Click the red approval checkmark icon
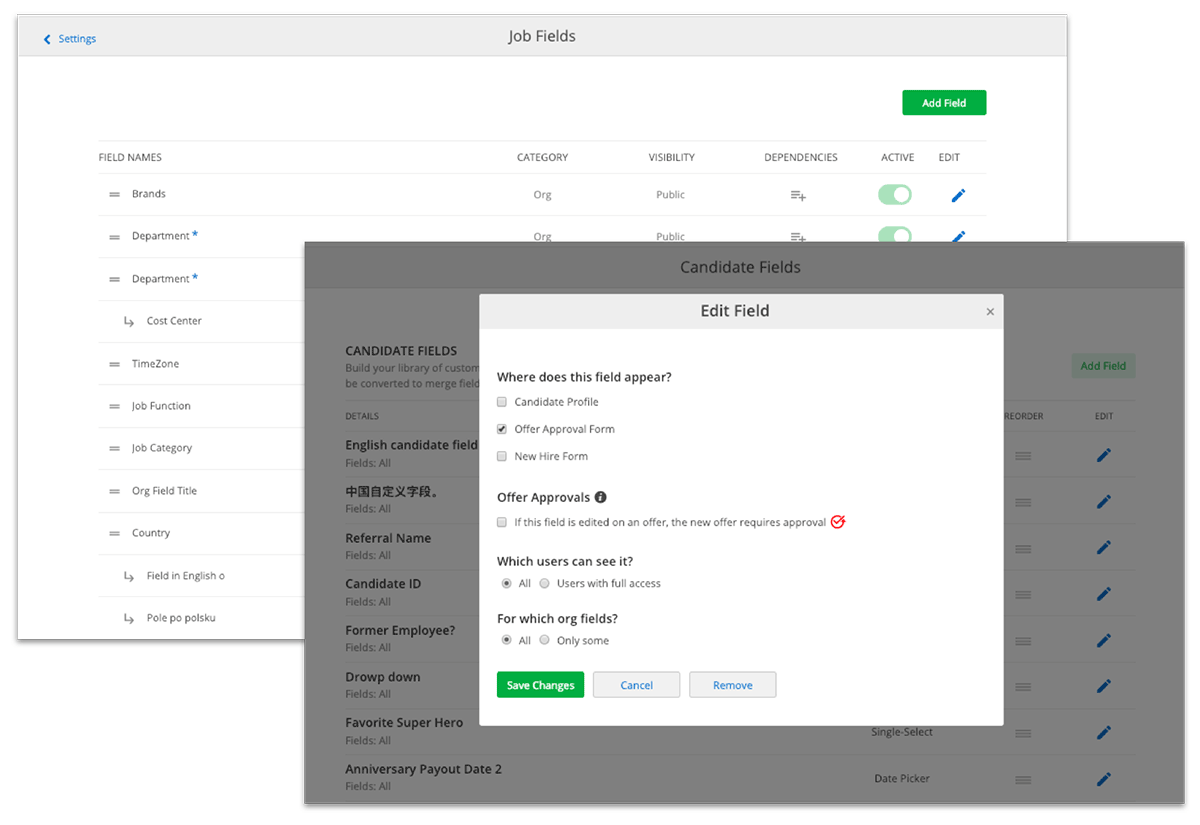The width and height of the screenshot is (1200, 825). (x=838, y=521)
